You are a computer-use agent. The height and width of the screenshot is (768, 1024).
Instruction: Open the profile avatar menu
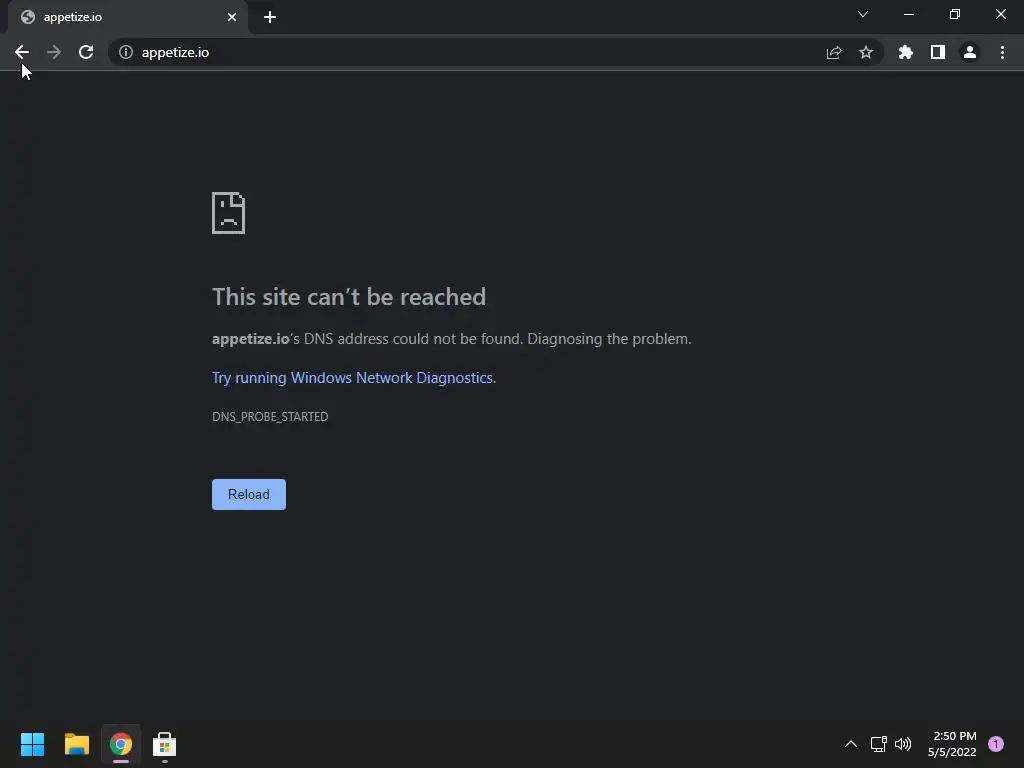click(970, 52)
